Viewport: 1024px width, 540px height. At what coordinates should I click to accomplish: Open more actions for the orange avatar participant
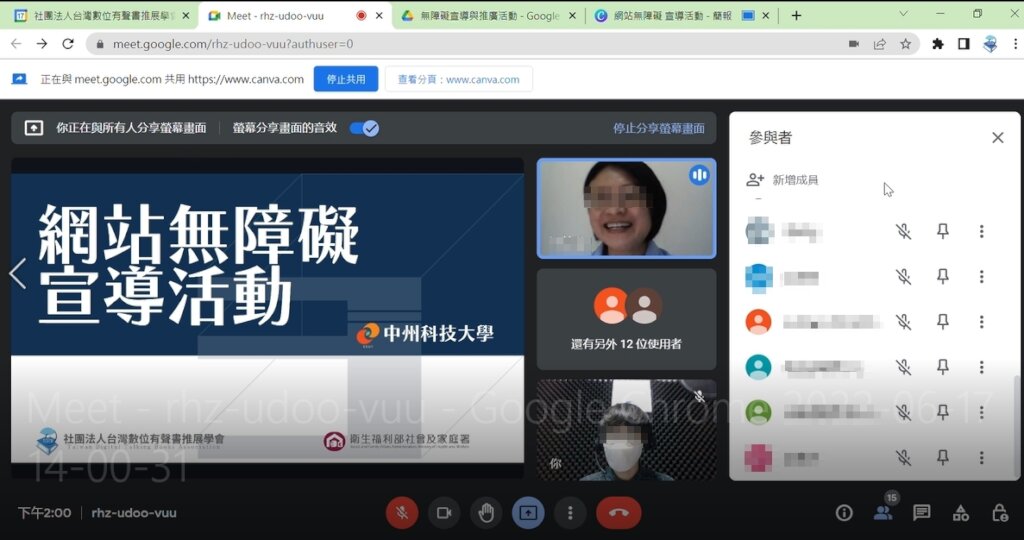[x=981, y=321]
